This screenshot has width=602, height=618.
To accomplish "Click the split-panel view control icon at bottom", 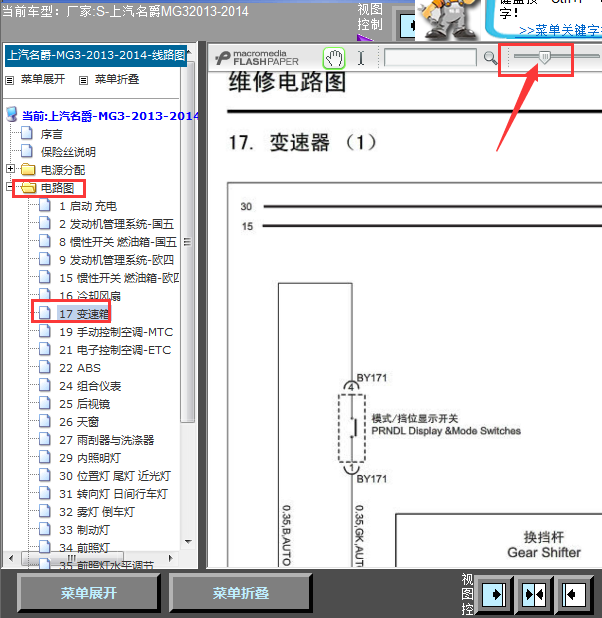I will 535,594.
